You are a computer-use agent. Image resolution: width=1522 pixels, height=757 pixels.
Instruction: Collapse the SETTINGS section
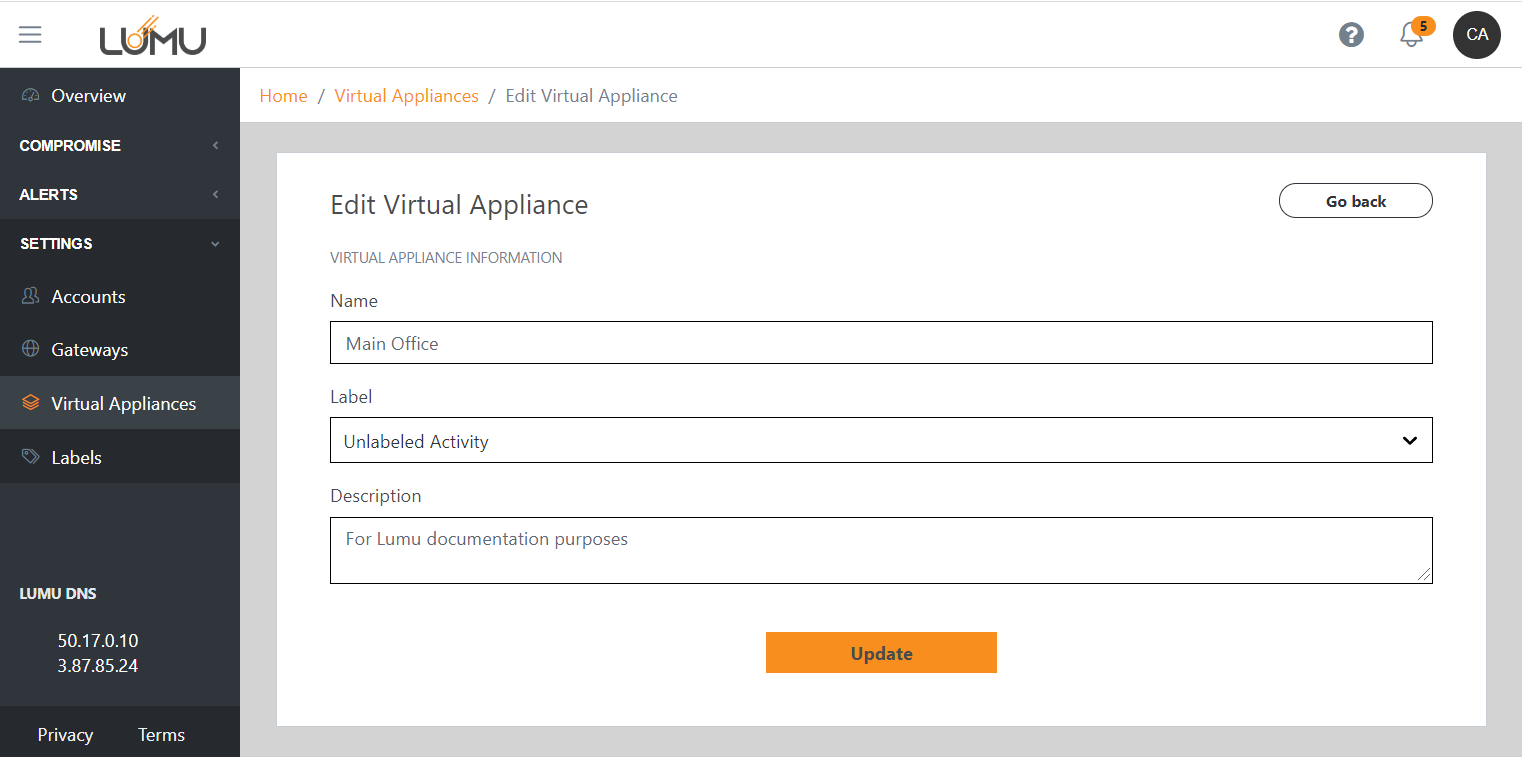120,243
